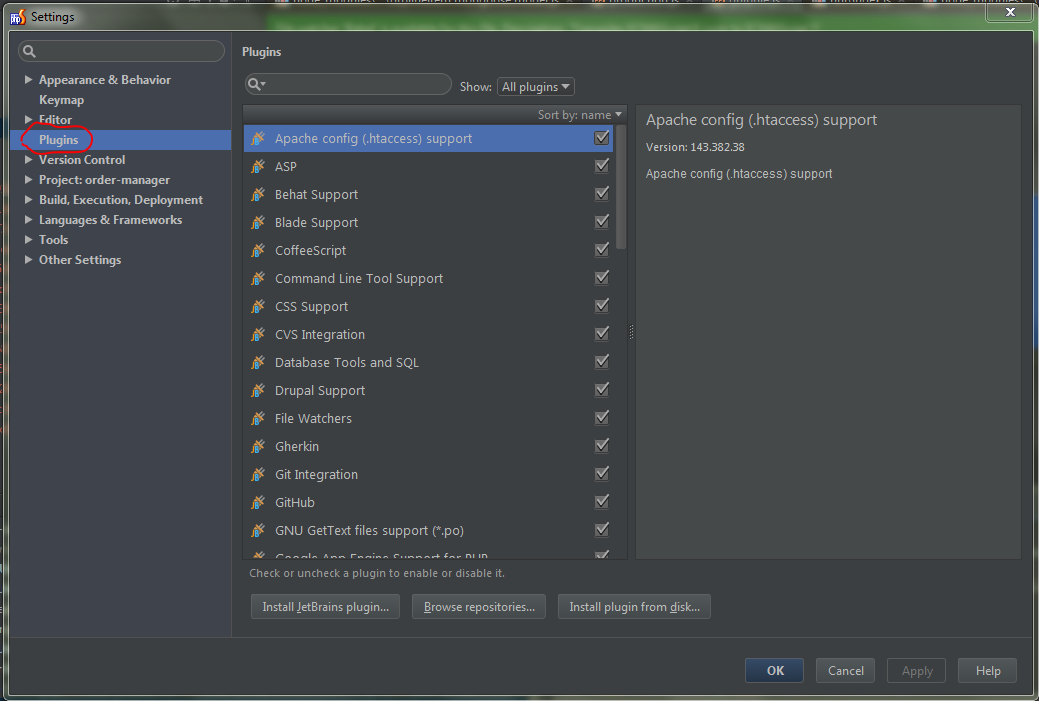
Task: Expand the Version Control arrow
Action: (x=28, y=160)
